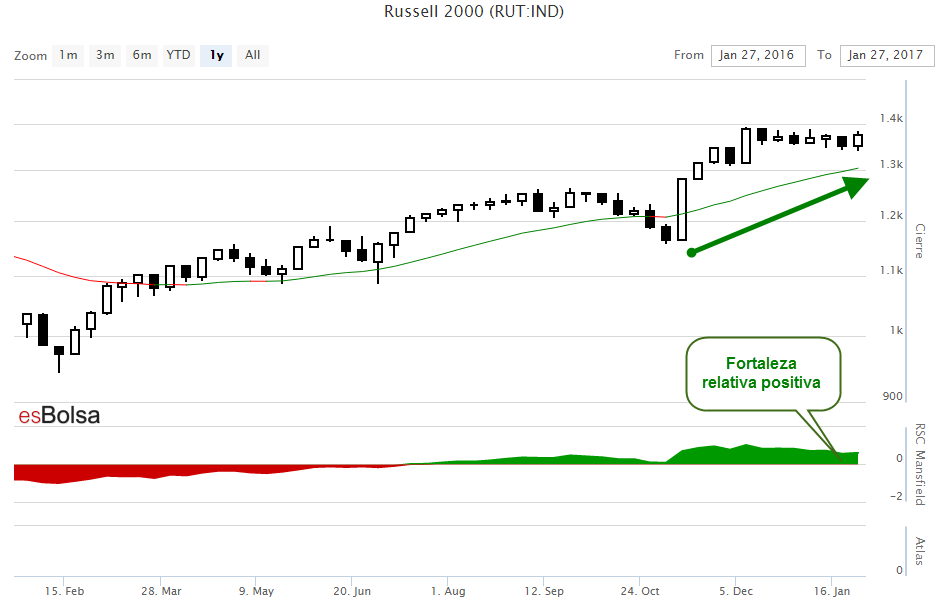Show All data range
The image size is (941, 614).
coord(253,55)
